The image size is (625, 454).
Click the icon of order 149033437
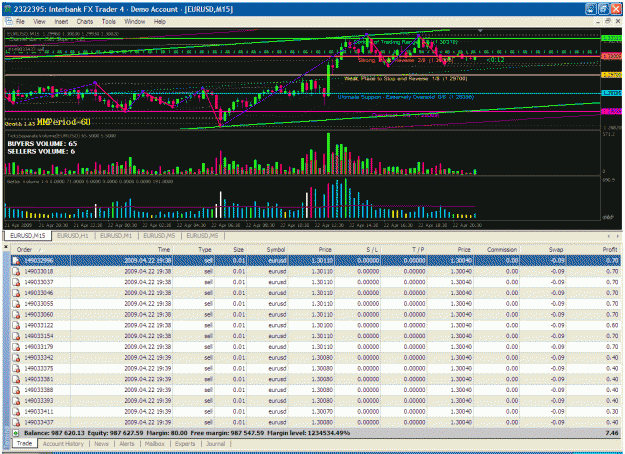pos(16,422)
